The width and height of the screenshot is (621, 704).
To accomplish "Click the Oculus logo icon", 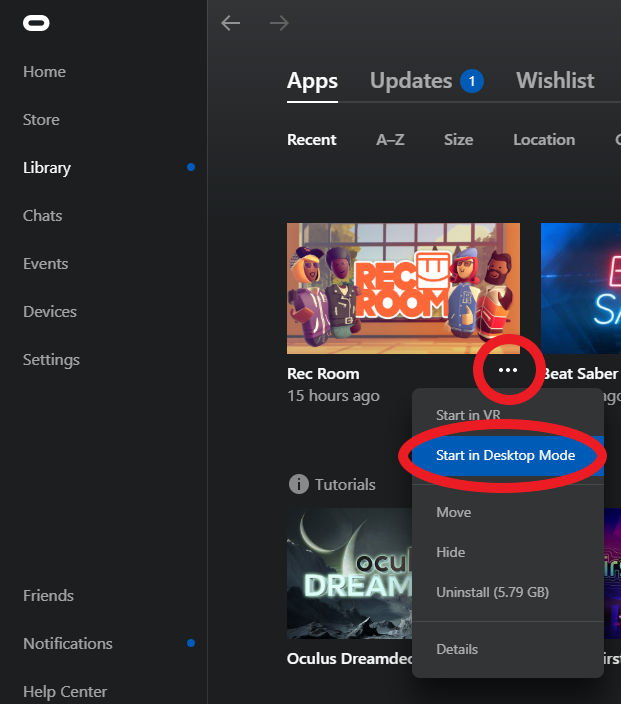I will coord(36,23).
